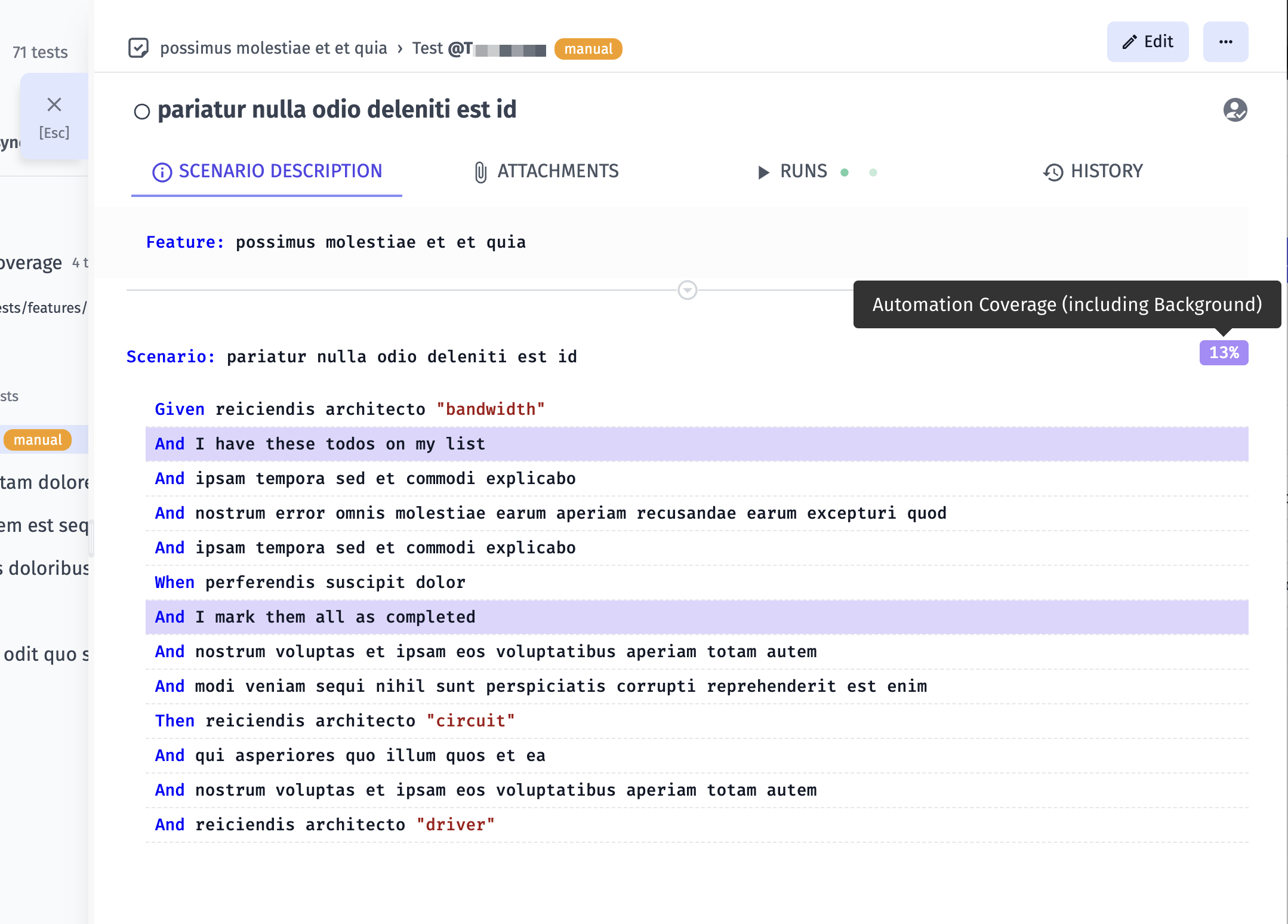The height and width of the screenshot is (924, 1288).
Task: Toggle the status circle beside test title
Action: (x=141, y=112)
